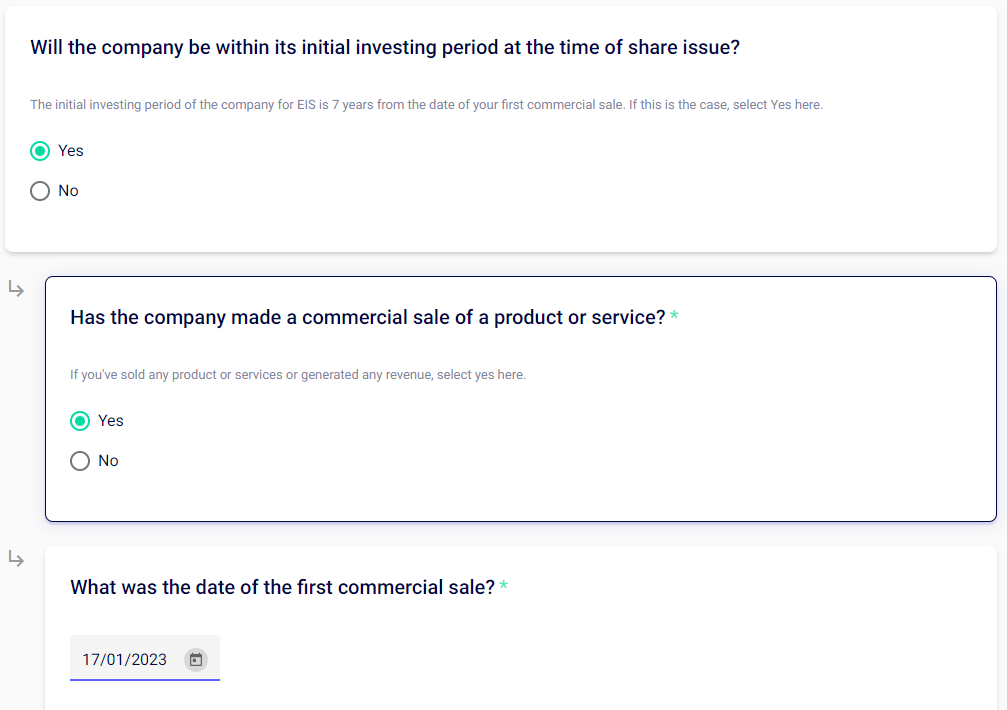This screenshot has width=1007, height=710.
Task: Click the 'No' label text under investing period question
Action: [x=68, y=191]
